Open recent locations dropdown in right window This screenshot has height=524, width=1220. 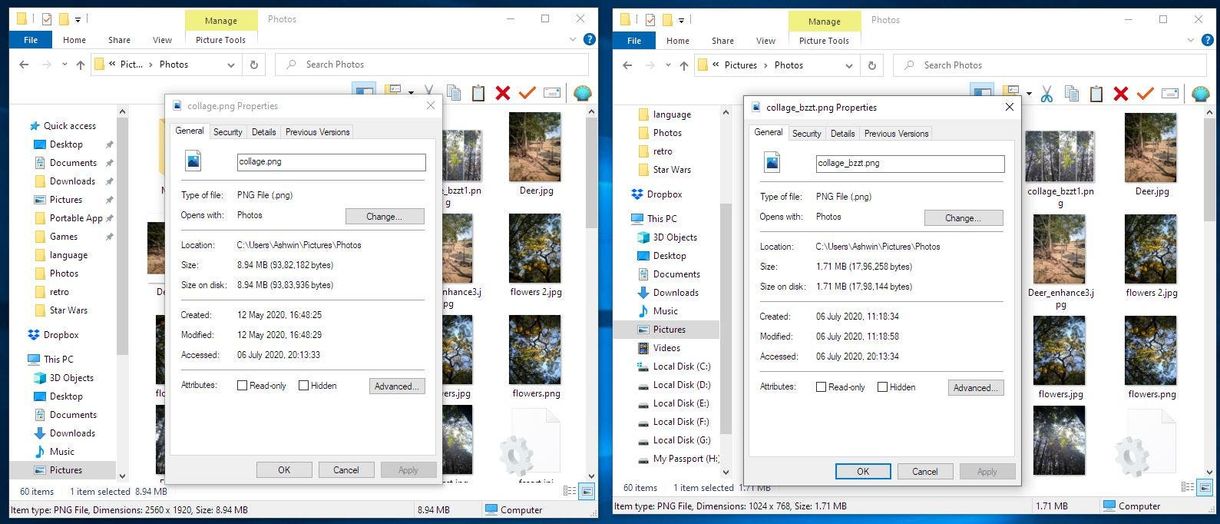click(667, 65)
